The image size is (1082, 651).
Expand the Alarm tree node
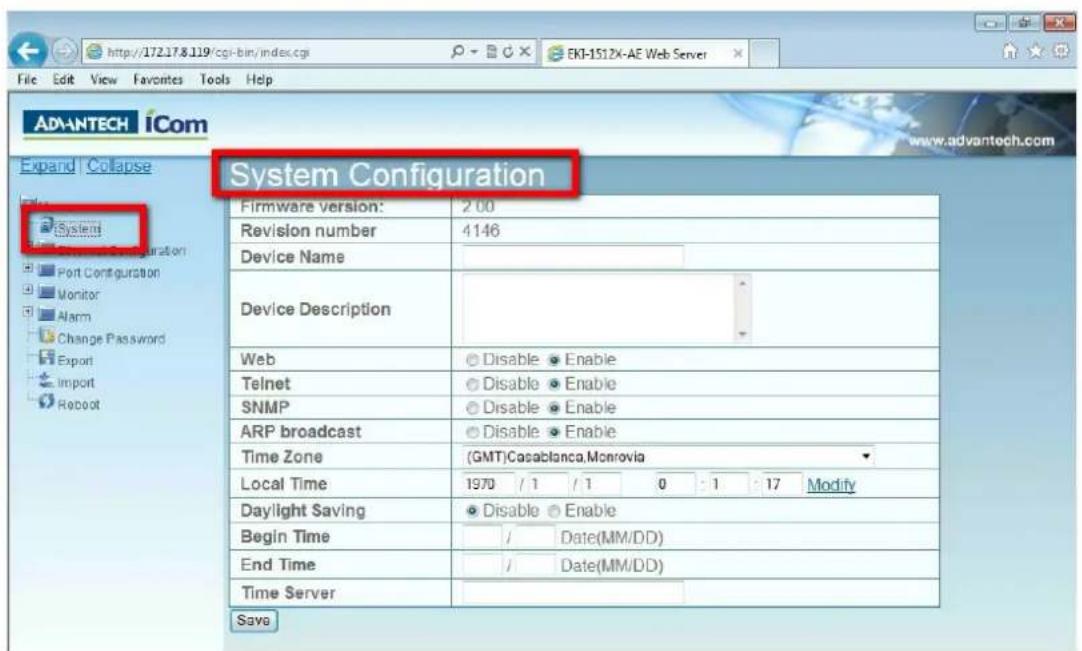(x=28, y=312)
